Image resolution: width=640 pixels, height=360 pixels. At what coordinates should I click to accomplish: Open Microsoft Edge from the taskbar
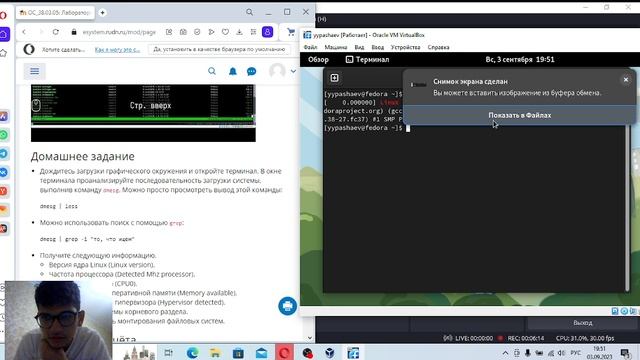[x=192, y=353]
